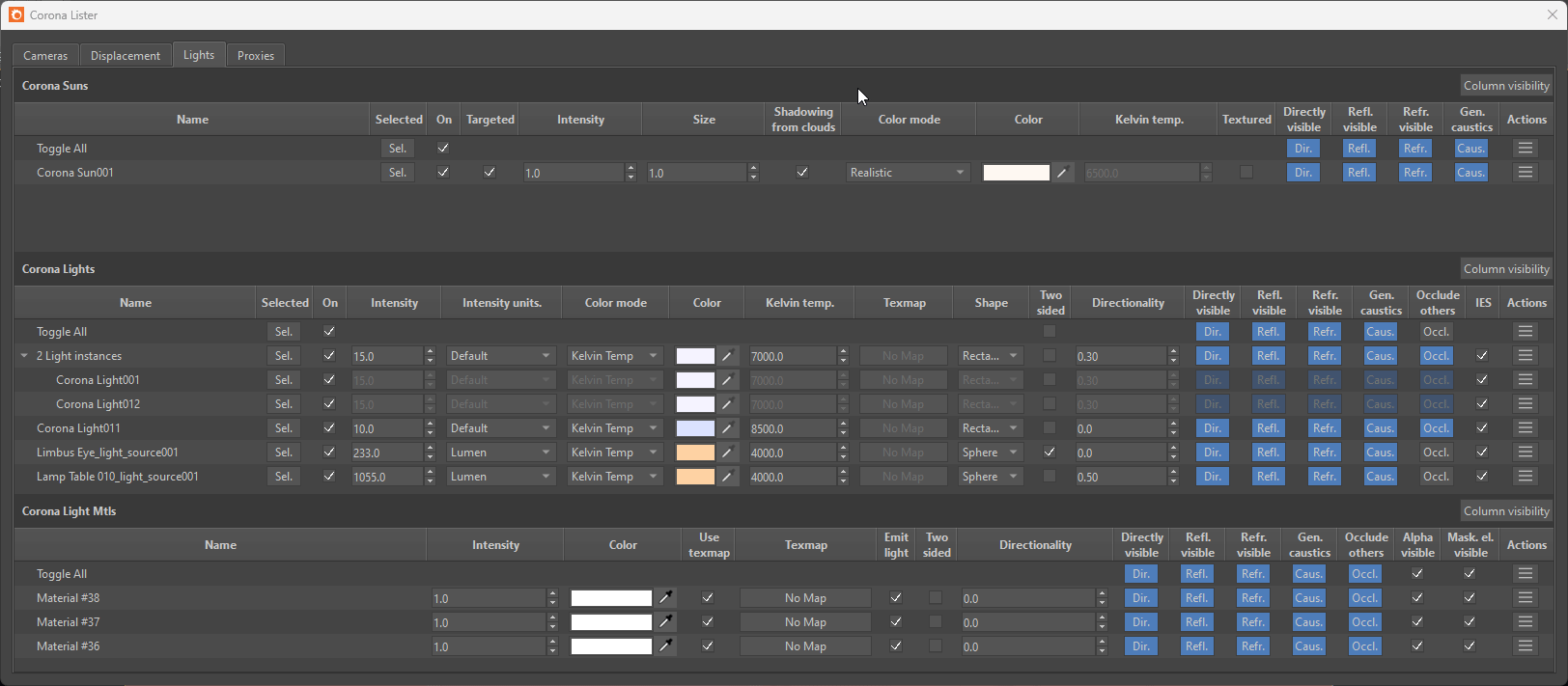Toggle On checkbox for Corona Sun001
Screen dimensions: 1568x686
(x=443, y=173)
